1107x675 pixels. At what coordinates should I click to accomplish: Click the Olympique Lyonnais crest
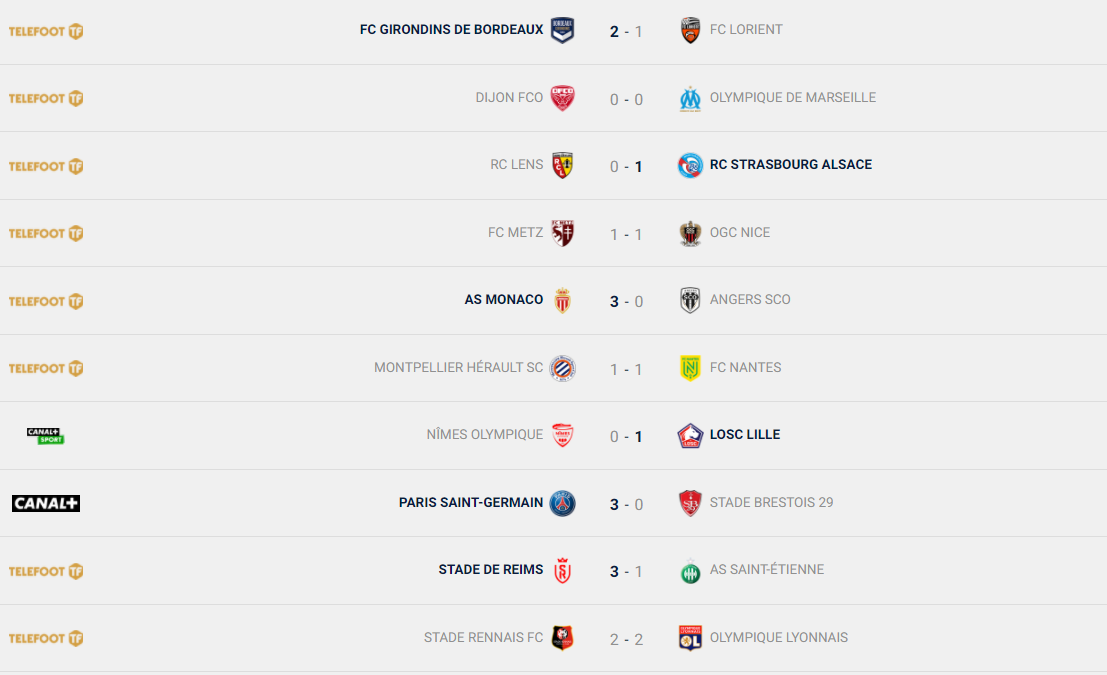tap(690, 638)
